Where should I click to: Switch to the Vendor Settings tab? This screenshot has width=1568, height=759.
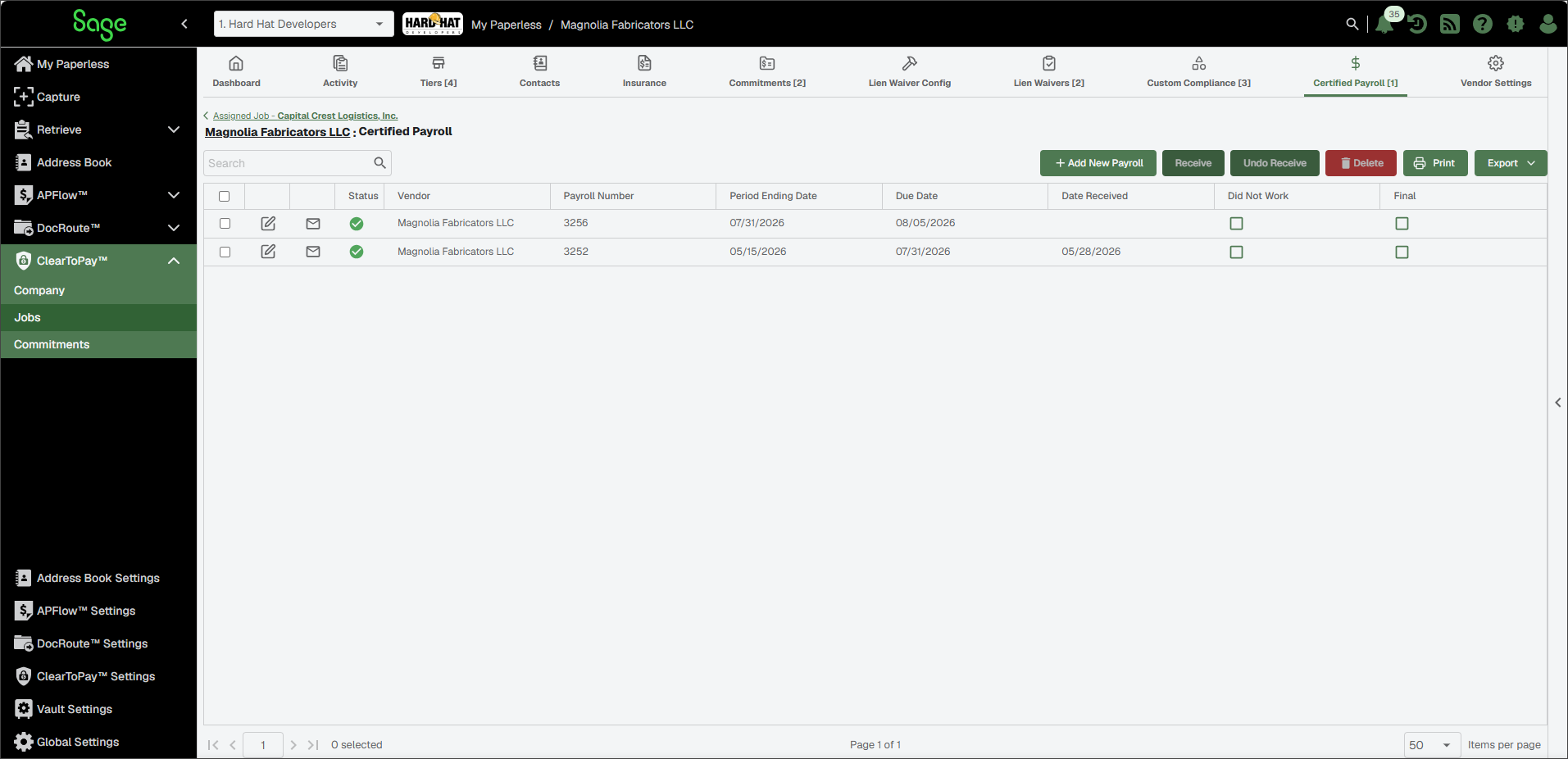(x=1496, y=72)
